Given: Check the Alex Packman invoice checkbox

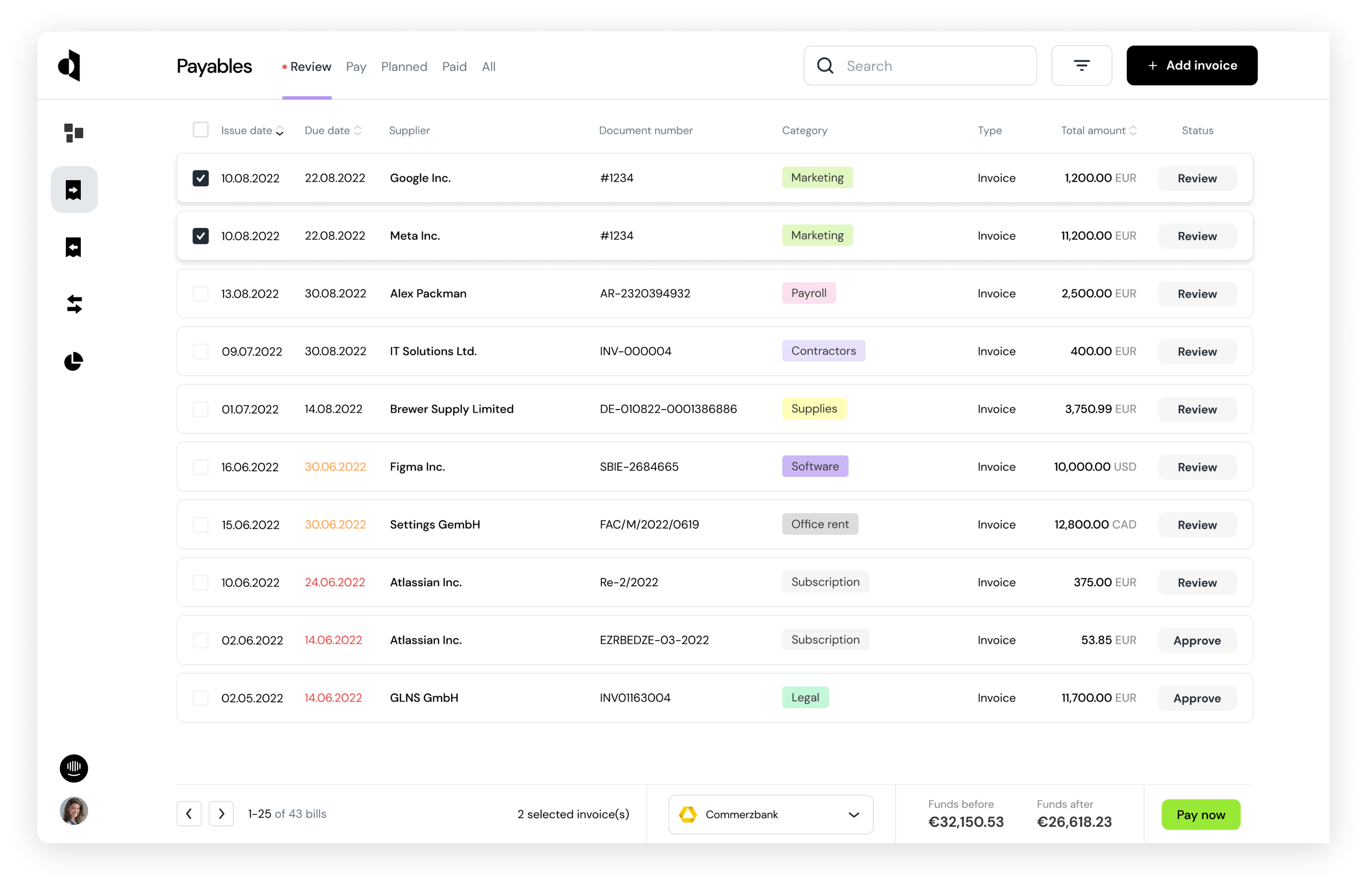Looking at the screenshot, I should (x=200, y=294).
